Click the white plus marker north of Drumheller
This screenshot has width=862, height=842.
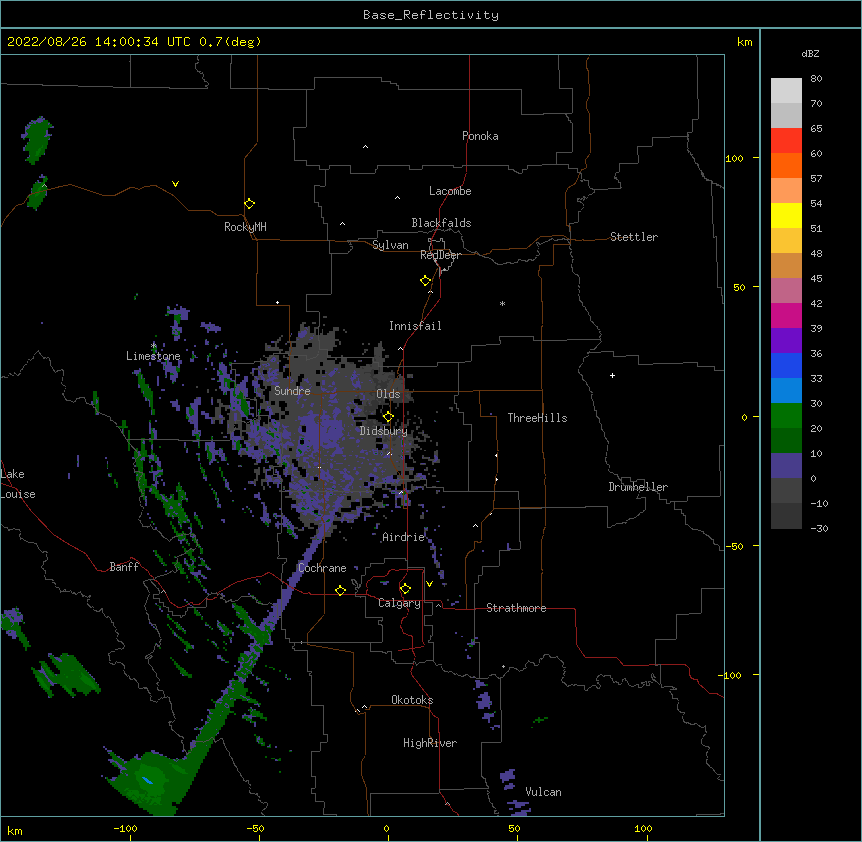pos(612,375)
